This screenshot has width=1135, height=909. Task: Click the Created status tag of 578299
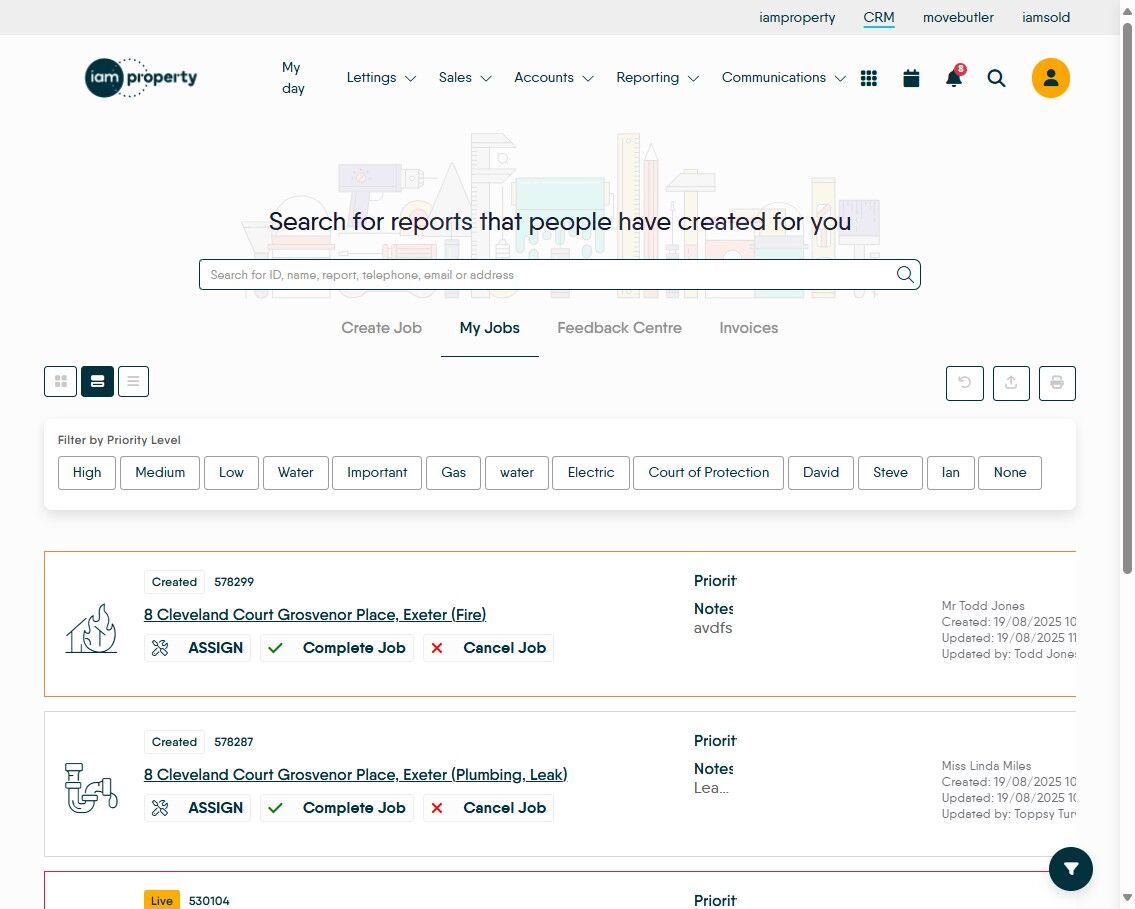174,582
